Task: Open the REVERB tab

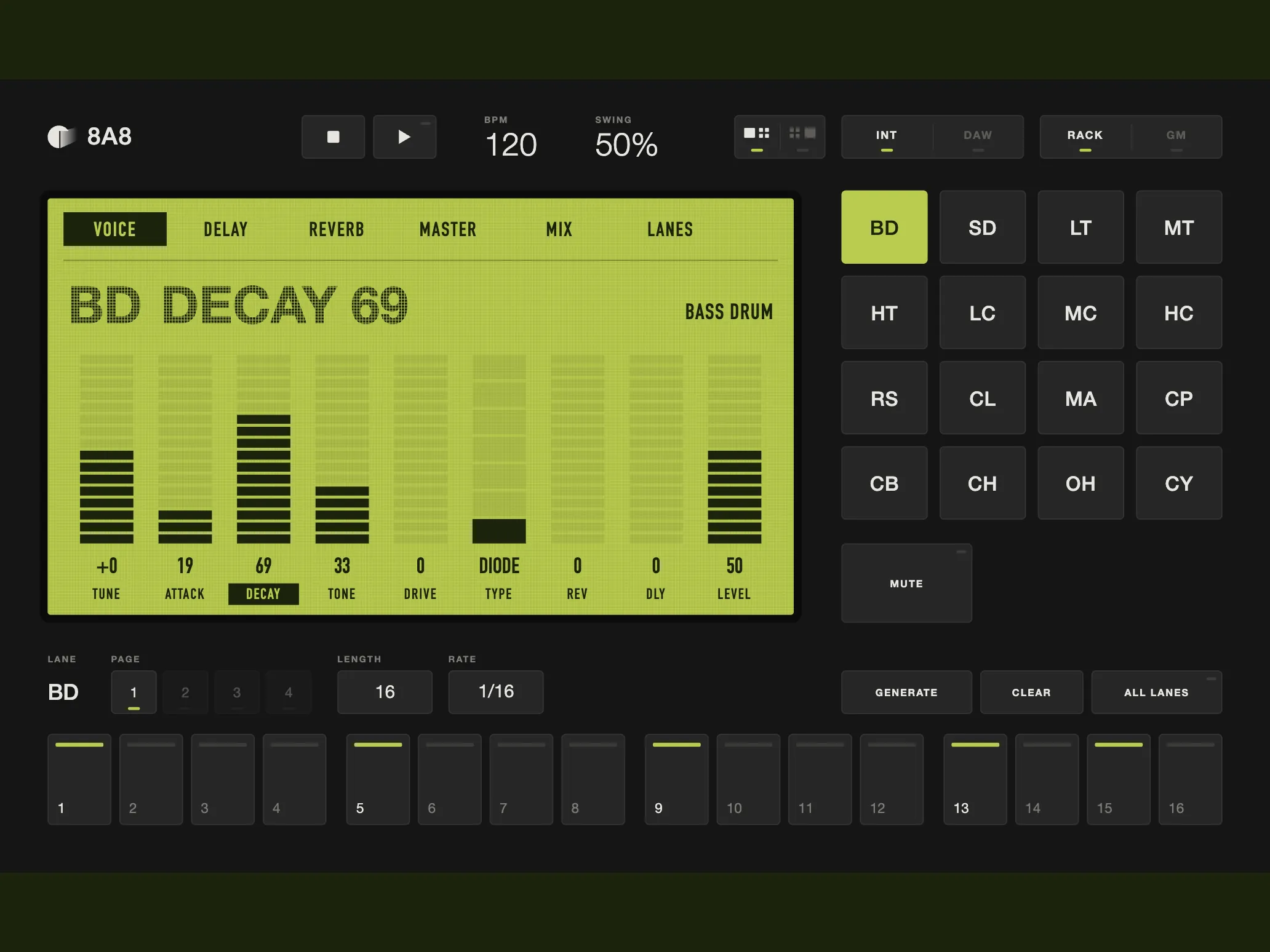Action: (x=337, y=229)
